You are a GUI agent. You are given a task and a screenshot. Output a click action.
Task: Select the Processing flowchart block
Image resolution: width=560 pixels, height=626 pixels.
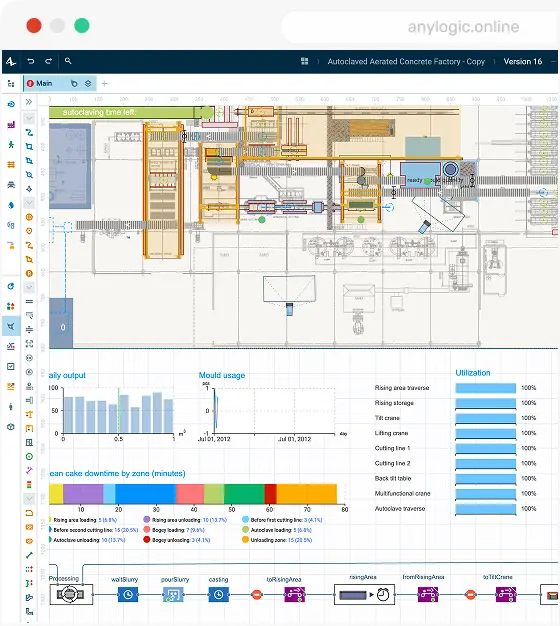click(x=71, y=594)
